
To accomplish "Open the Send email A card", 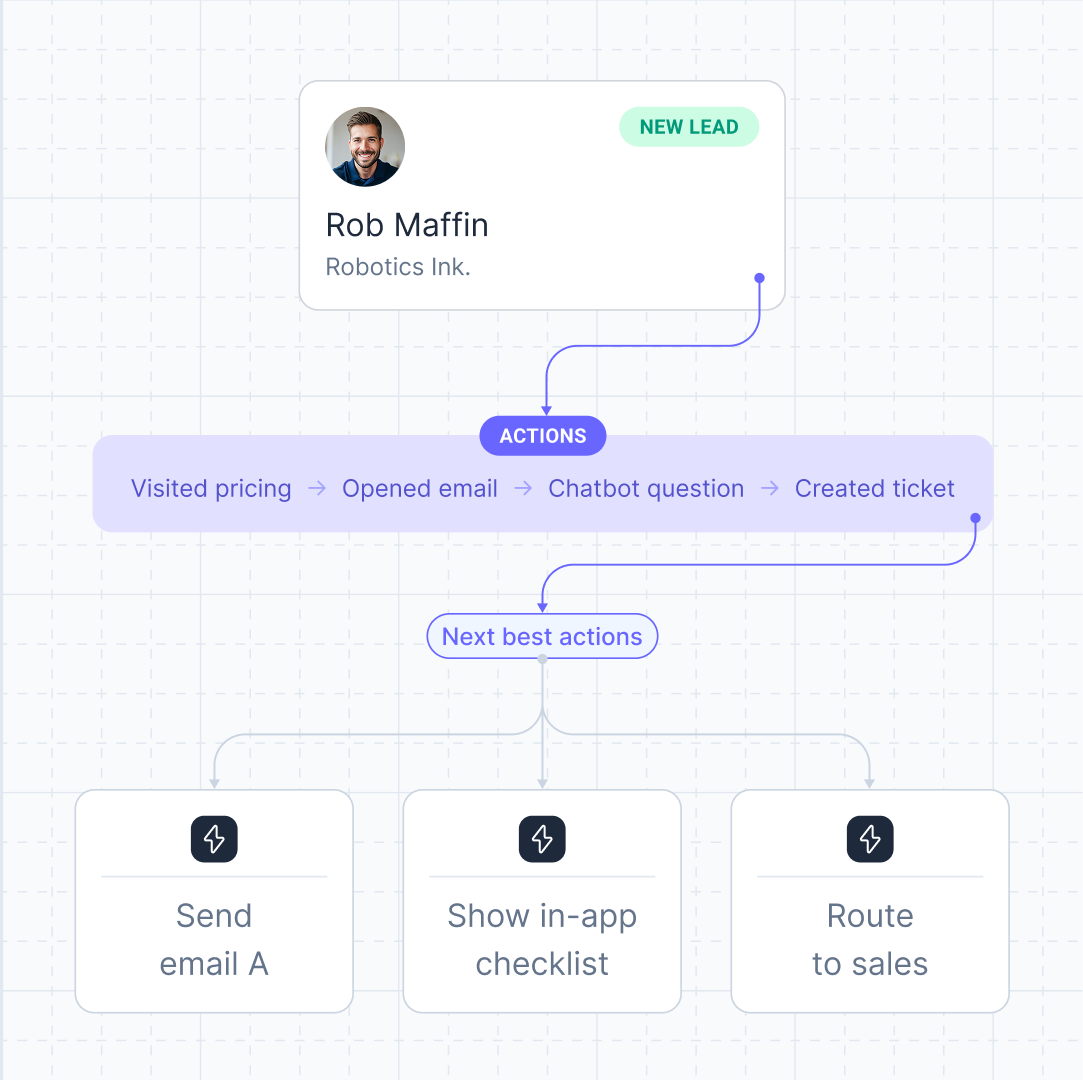I will (214, 939).
